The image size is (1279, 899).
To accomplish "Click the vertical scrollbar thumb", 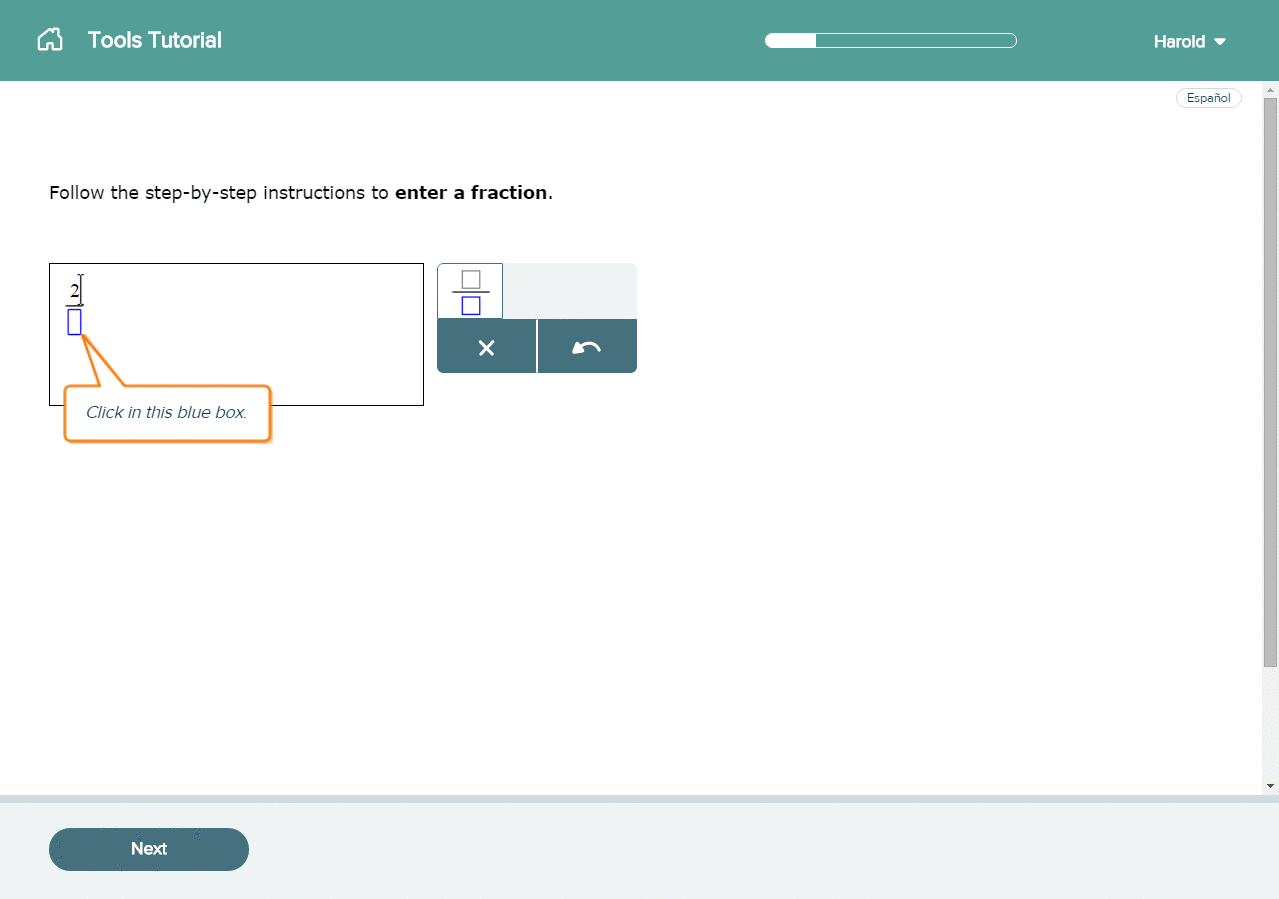I will pyautogui.click(x=1270, y=380).
